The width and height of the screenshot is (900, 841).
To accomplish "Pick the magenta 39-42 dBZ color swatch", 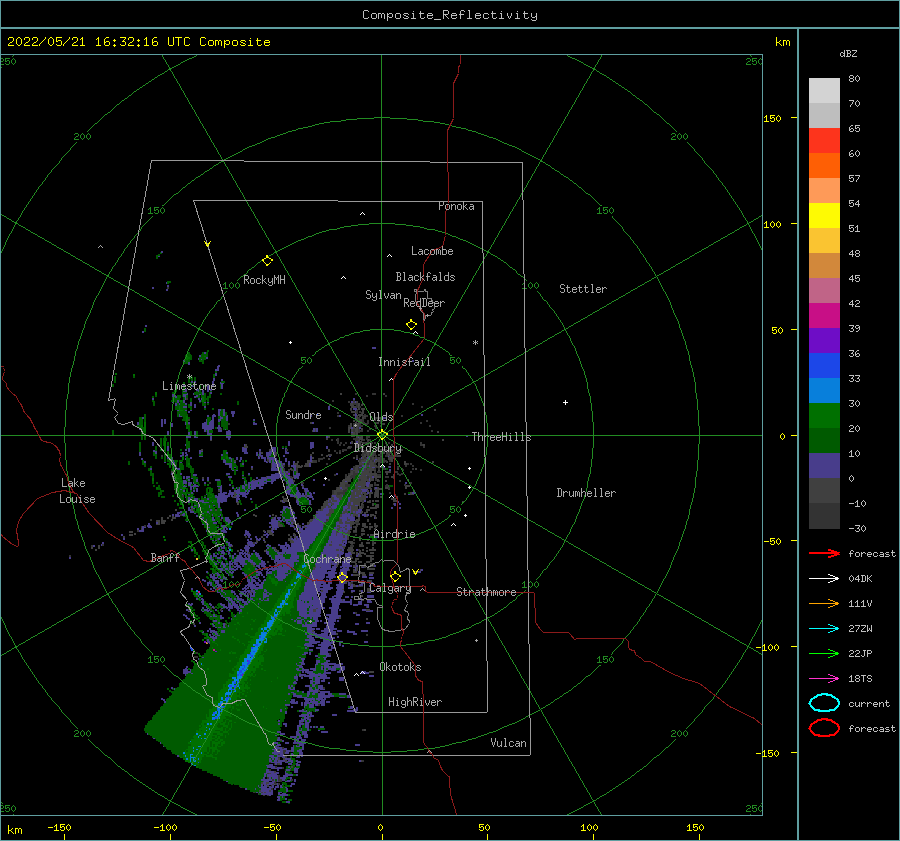I will click(x=824, y=316).
